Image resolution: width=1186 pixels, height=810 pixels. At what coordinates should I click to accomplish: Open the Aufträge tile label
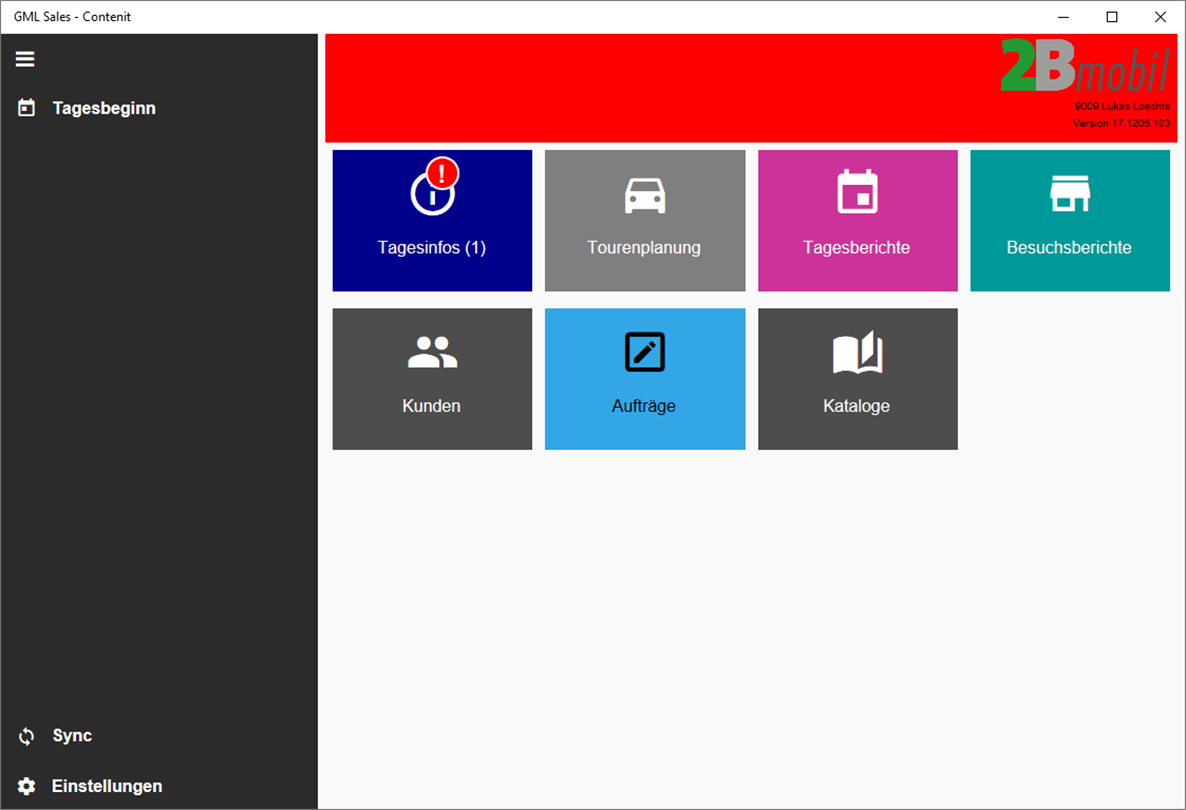point(644,406)
